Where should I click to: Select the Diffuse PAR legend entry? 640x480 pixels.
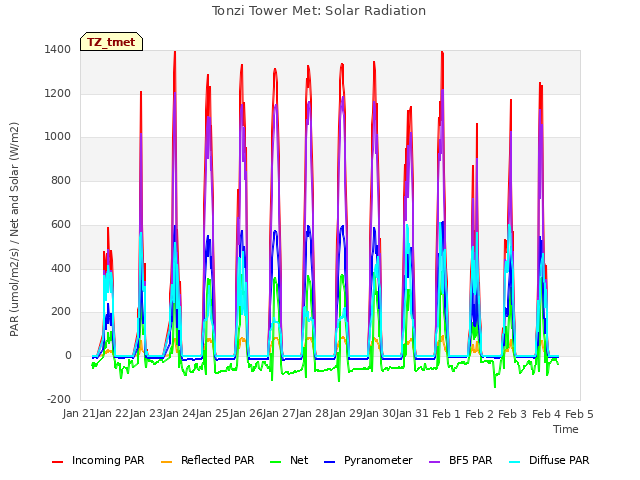click(549, 460)
